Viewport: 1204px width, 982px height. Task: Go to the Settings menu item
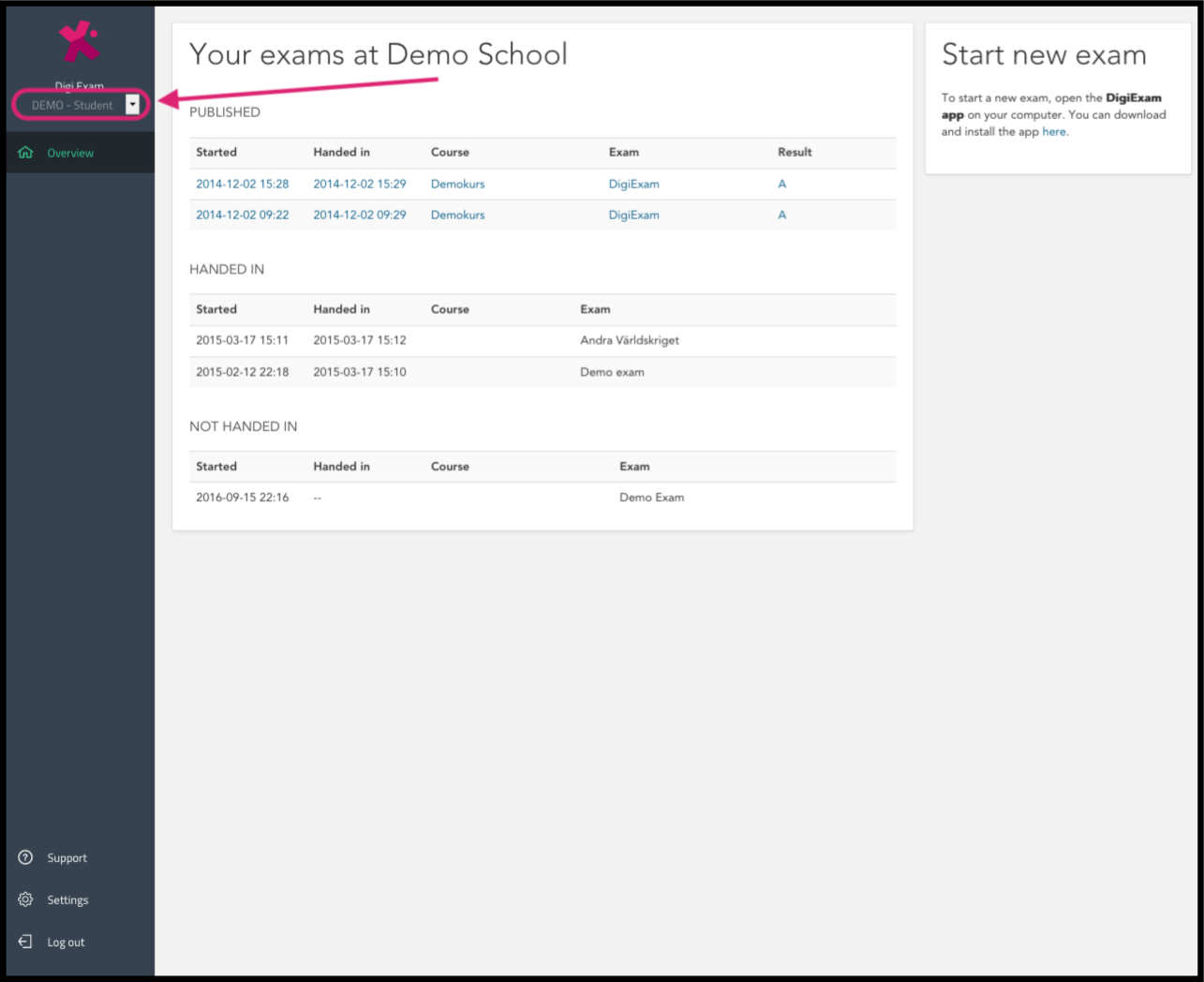67,900
